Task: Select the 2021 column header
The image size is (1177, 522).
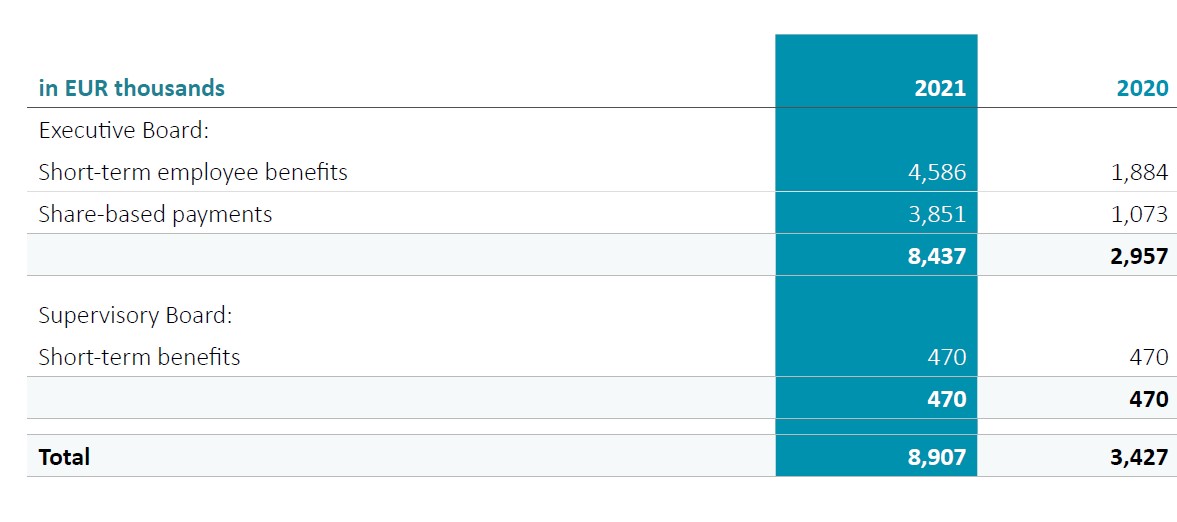Action: (x=940, y=88)
